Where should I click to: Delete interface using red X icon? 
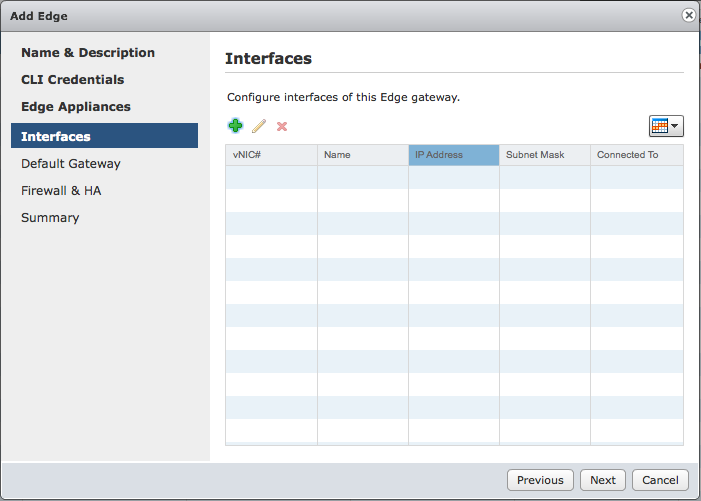[x=282, y=126]
